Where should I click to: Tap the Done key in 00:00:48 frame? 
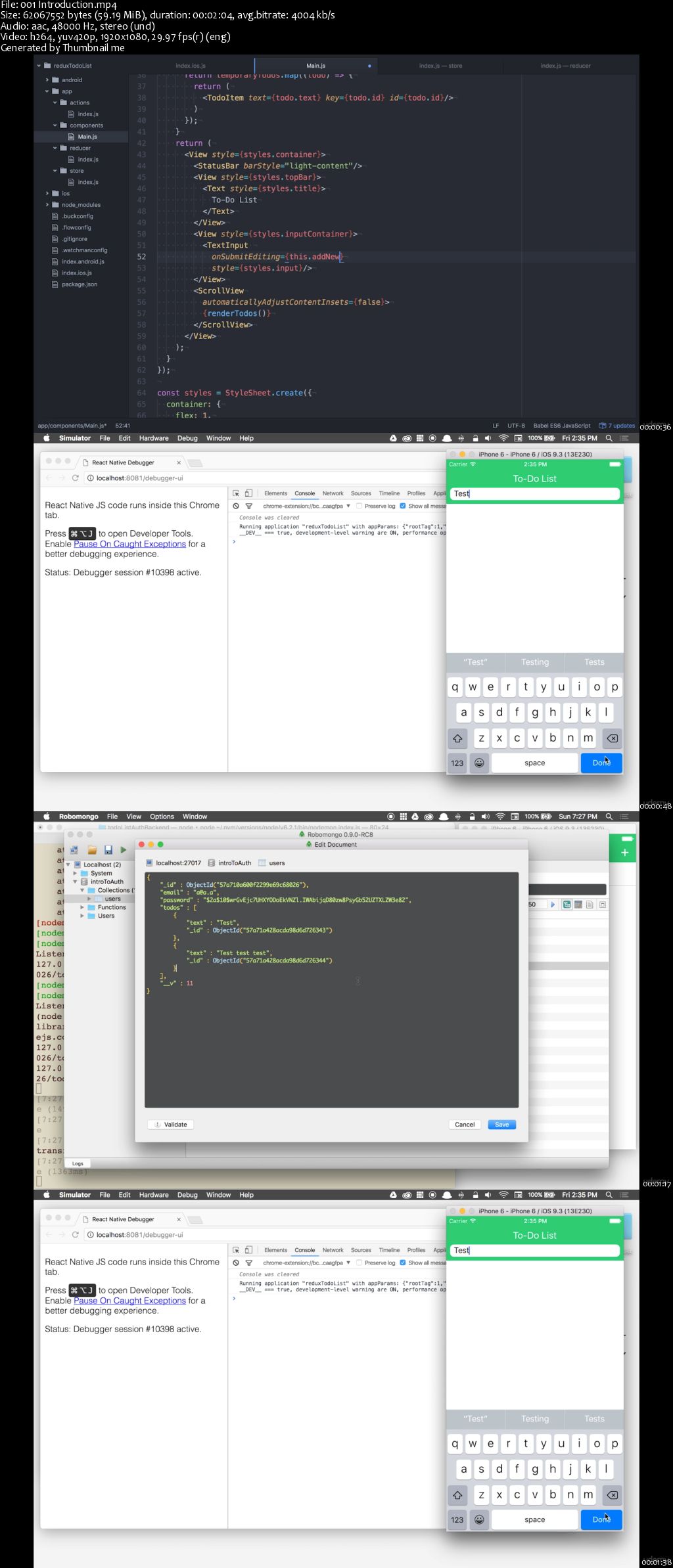[601, 763]
